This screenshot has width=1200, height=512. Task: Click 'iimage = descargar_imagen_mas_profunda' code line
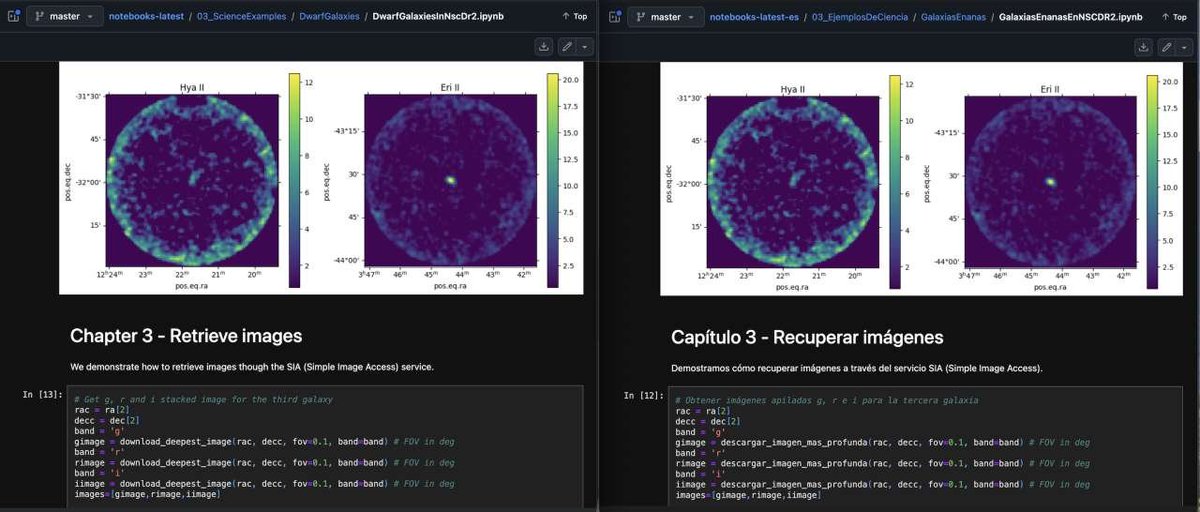(x=883, y=484)
